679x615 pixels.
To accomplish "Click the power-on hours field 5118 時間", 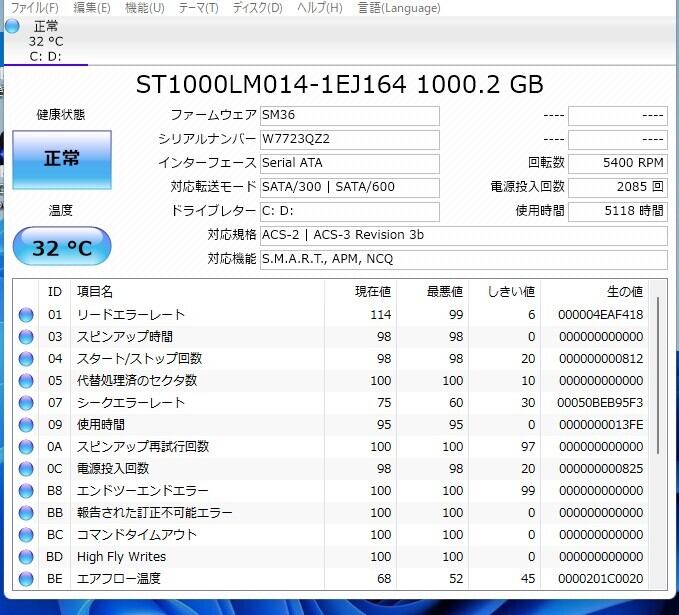I will pos(618,211).
